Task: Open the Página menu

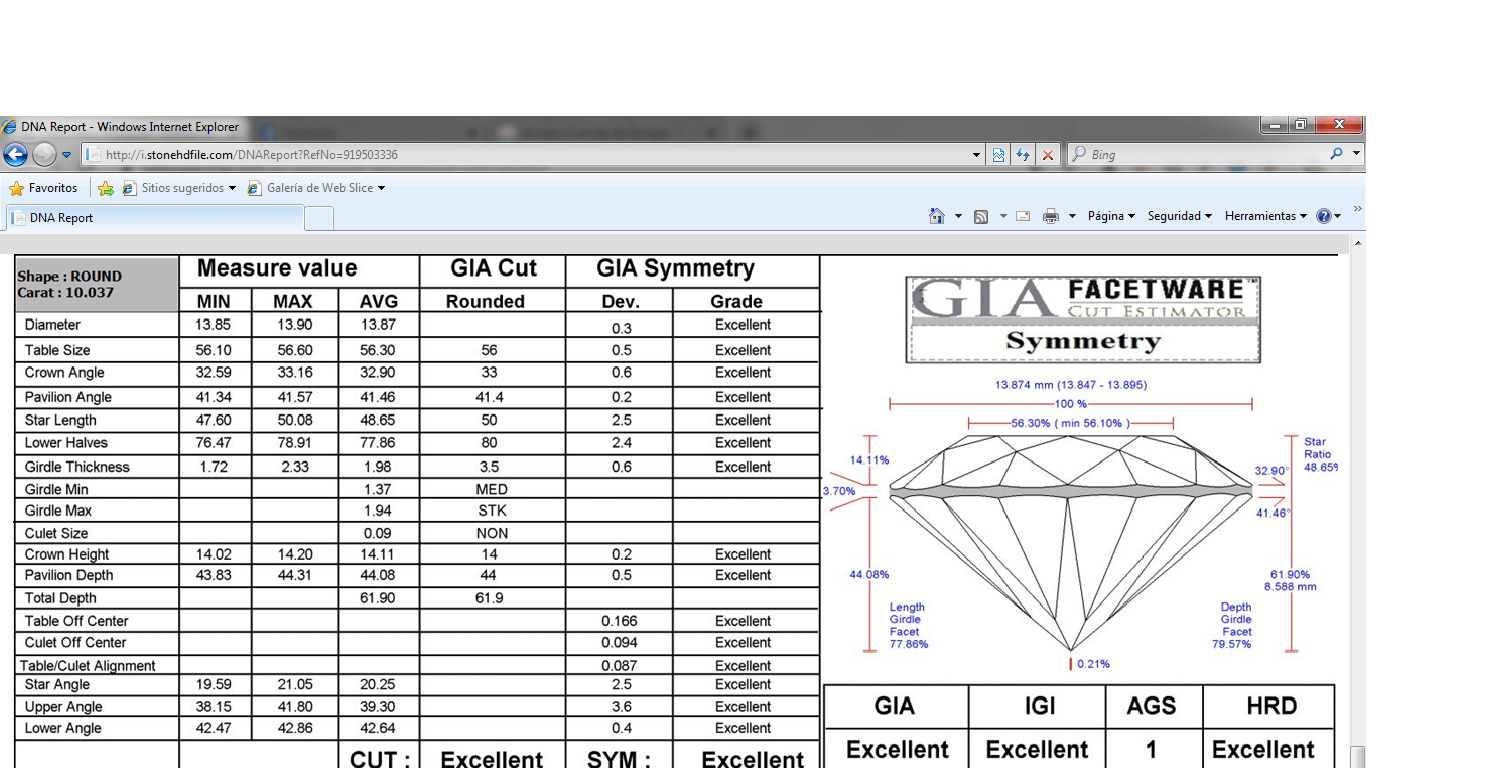Action: click(1111, 216)
